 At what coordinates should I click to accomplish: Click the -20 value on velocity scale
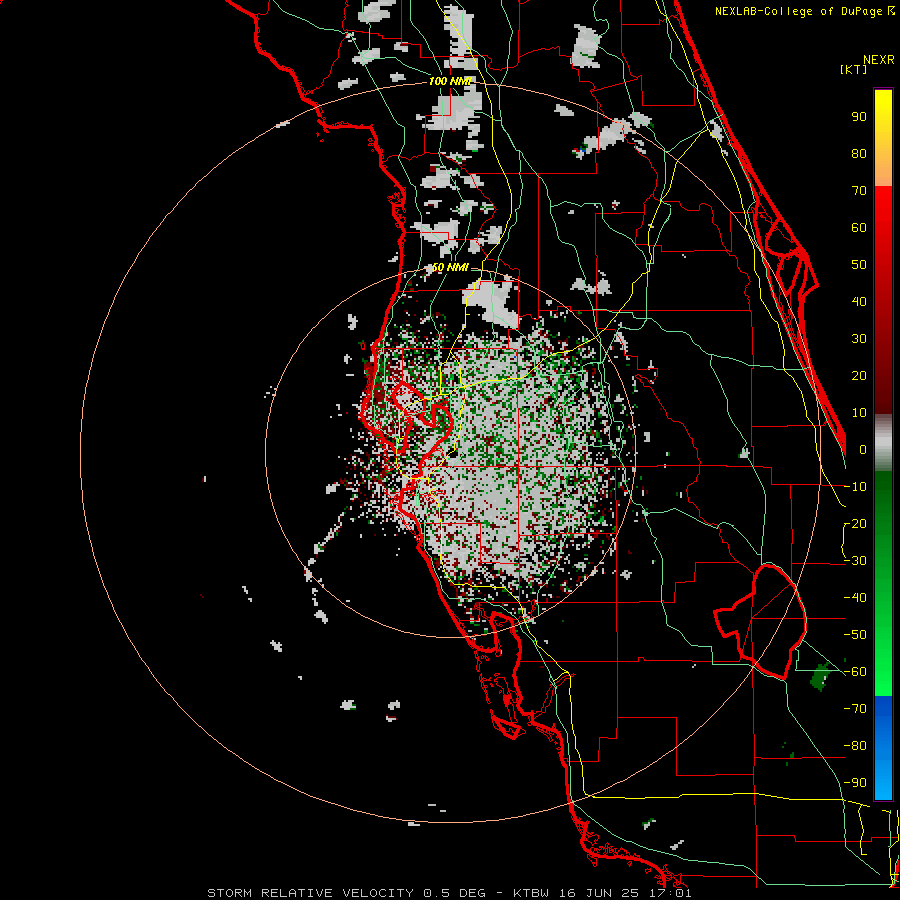[855, 524]
